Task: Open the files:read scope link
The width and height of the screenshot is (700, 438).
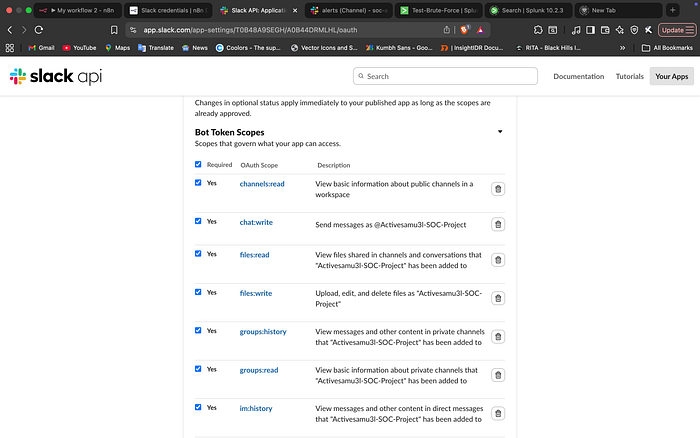Action: [x=254, y=255]
